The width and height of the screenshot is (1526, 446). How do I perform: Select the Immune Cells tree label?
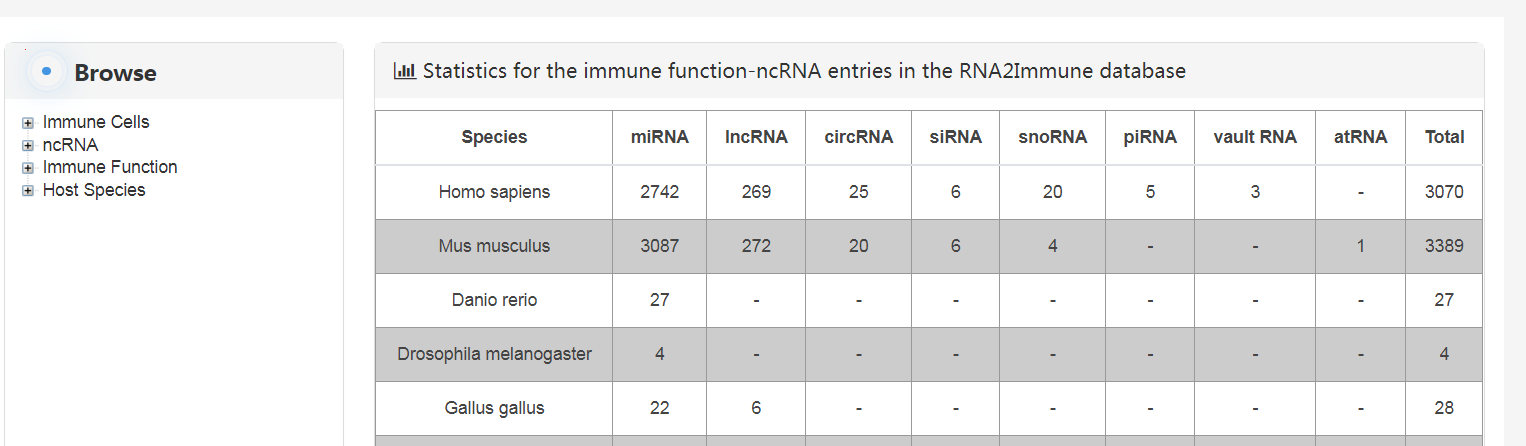pos(96,122)
